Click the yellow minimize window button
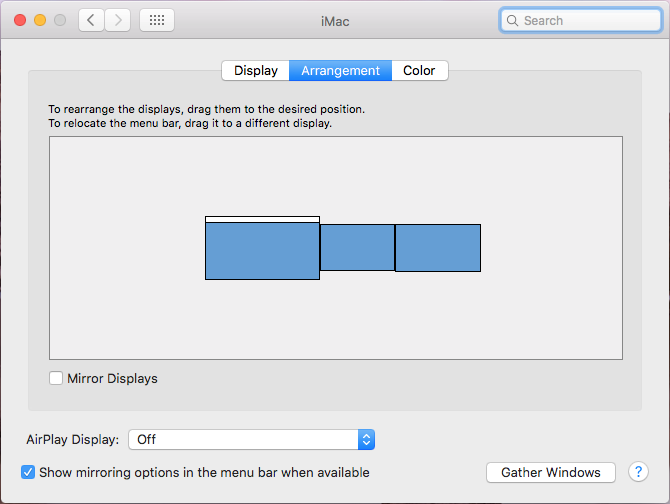This screenshot has width=670, height=504. (40, 20)
